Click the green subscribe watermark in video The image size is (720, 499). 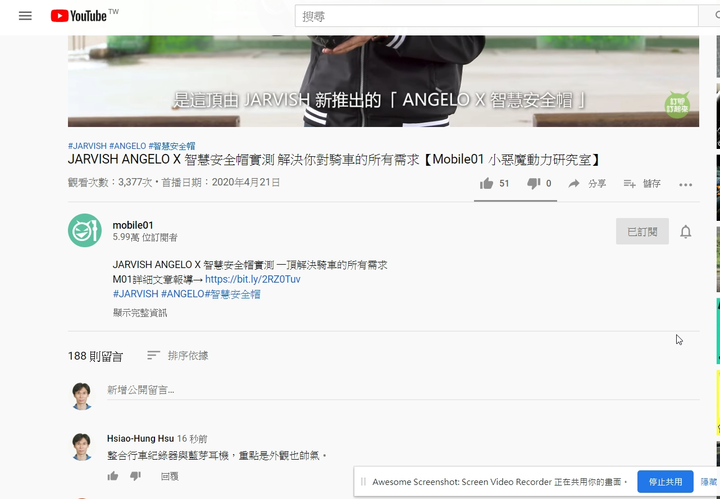click(x=677, y=105)
